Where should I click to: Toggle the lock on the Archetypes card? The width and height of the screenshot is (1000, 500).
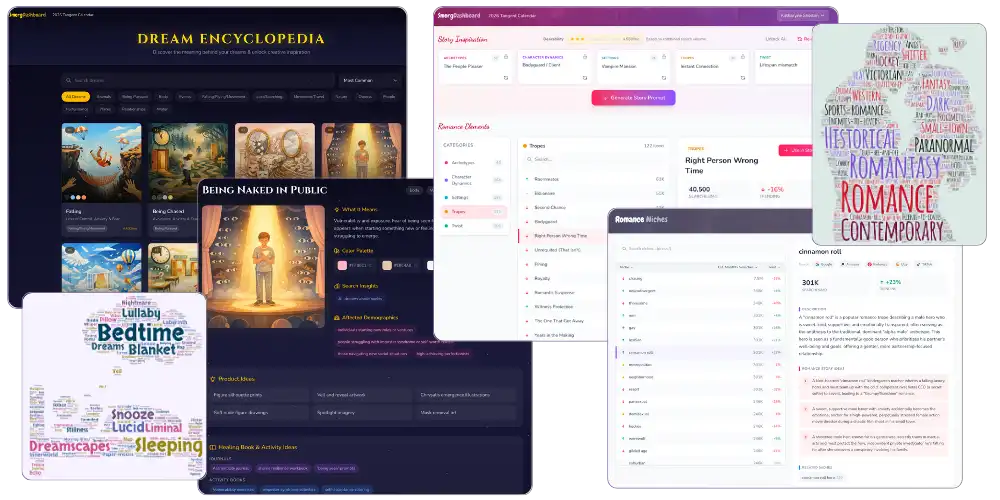(x=506, y=57)
